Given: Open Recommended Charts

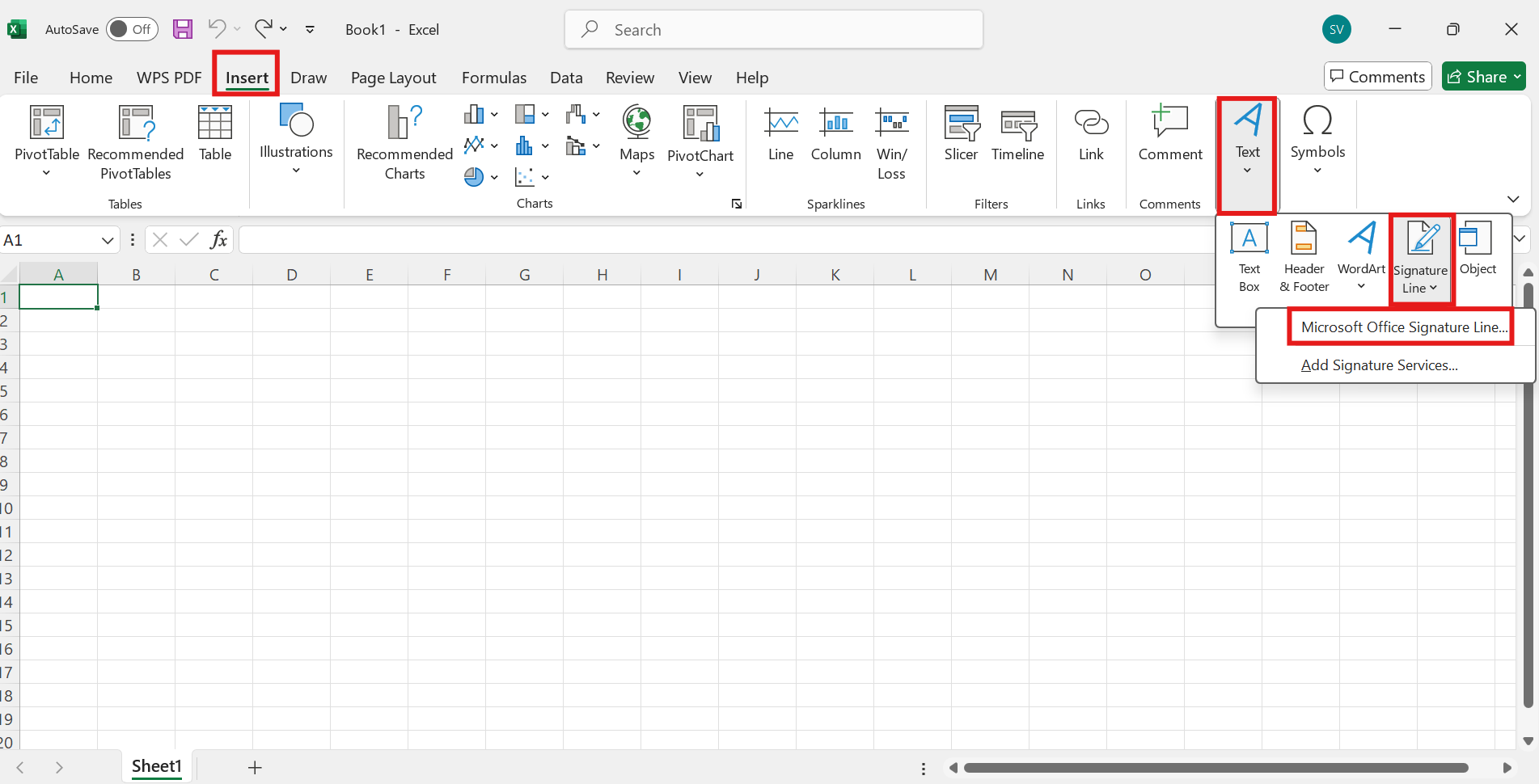Looking at the screenshot, I should point(404,142).
